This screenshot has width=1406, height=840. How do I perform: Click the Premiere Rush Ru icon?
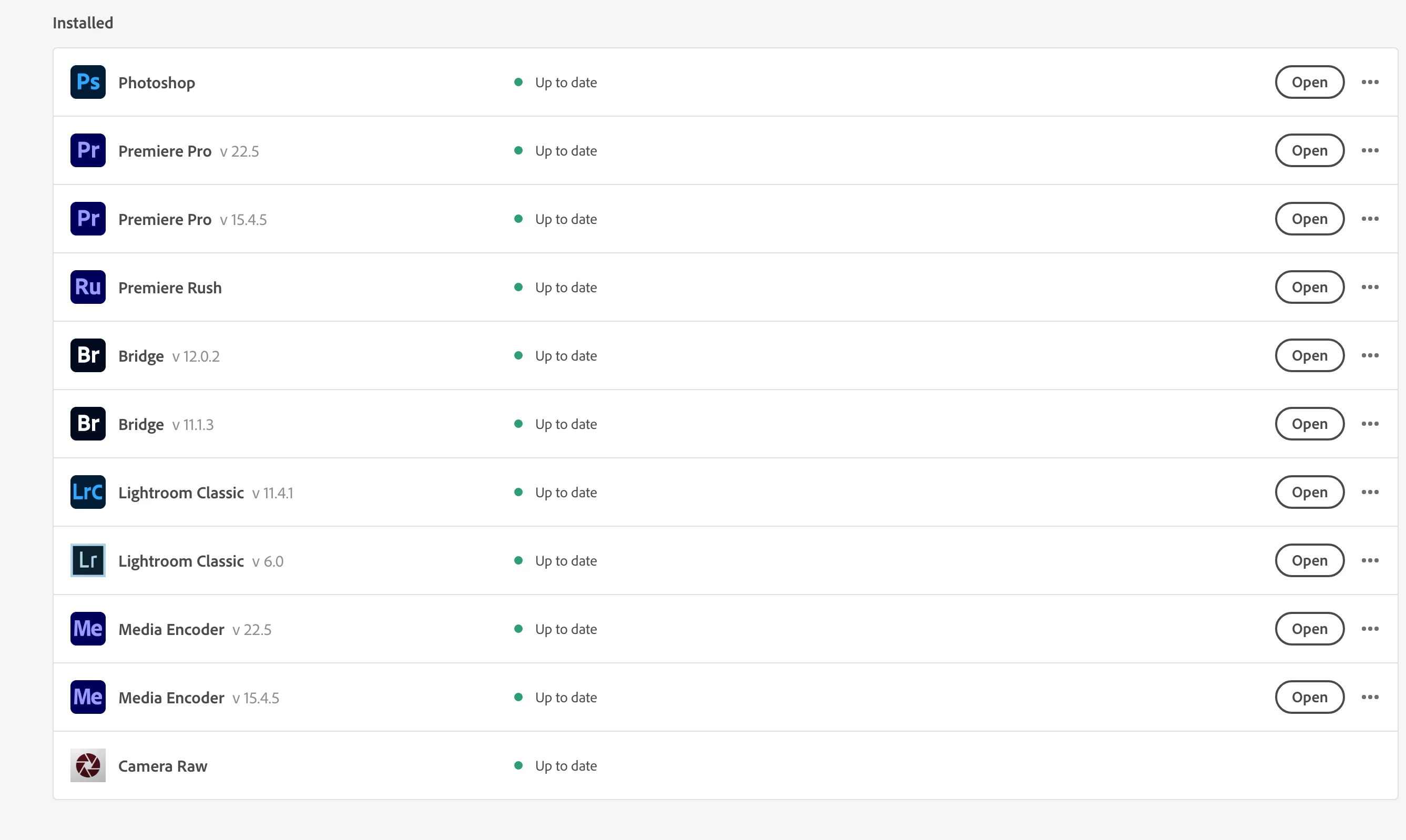88,287
